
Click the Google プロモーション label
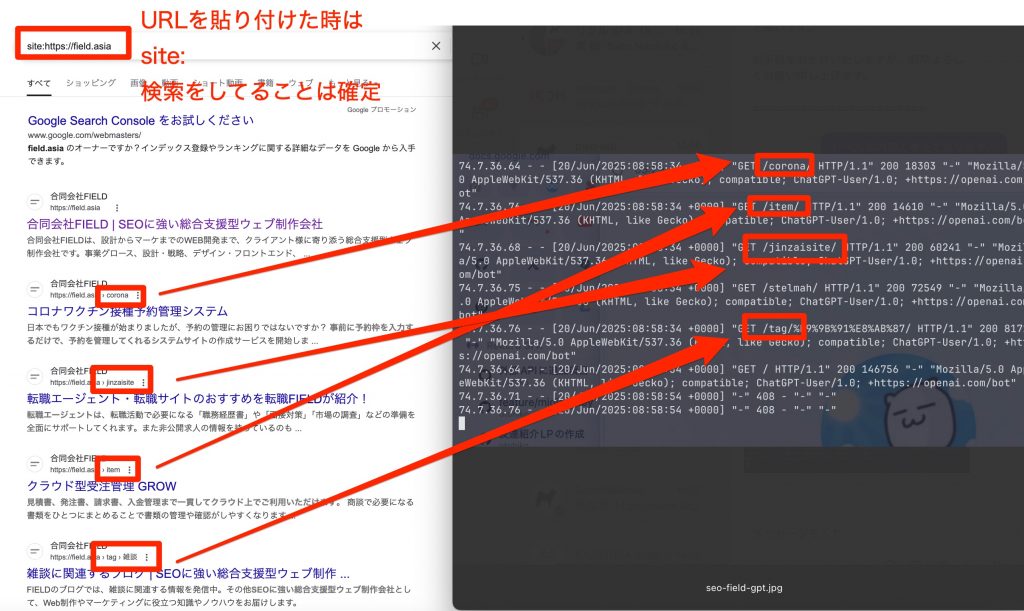381,110
